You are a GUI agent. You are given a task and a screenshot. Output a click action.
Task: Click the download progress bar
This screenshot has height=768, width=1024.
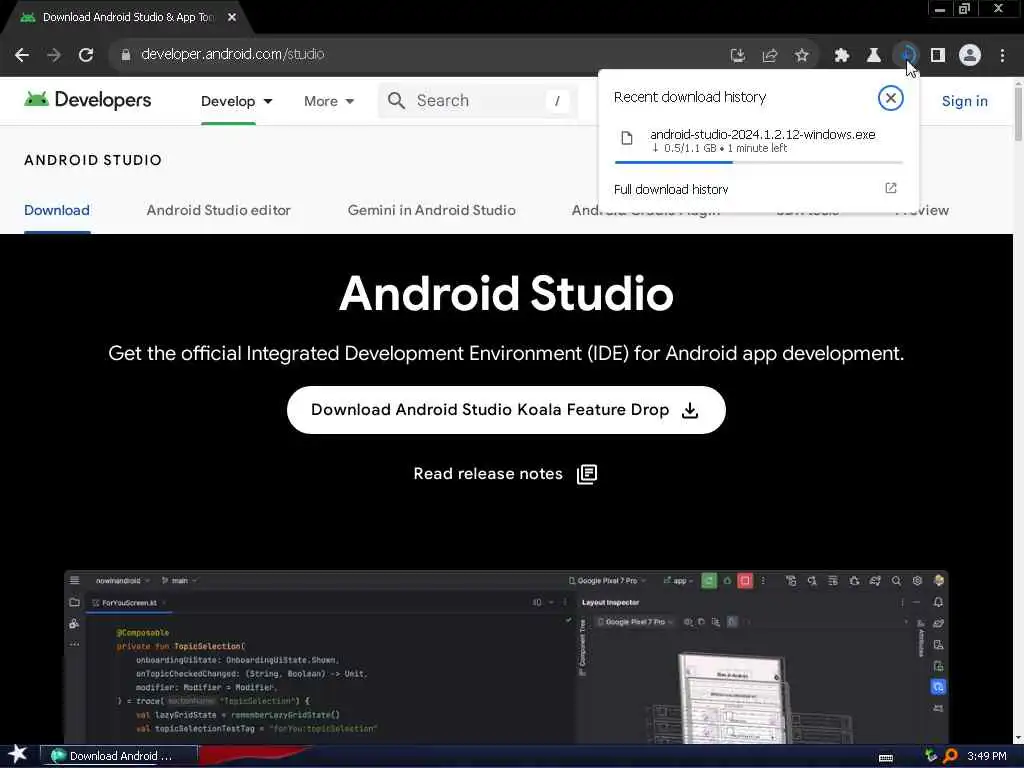click(x=759, y=162)
